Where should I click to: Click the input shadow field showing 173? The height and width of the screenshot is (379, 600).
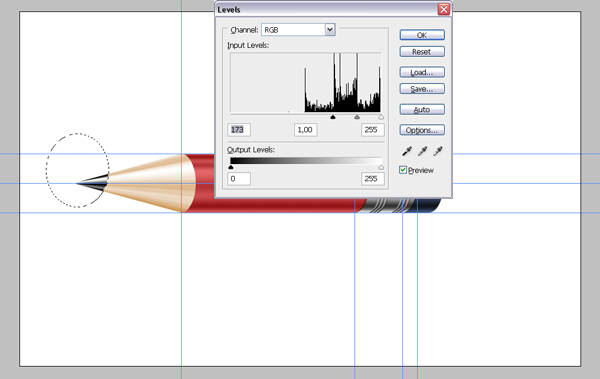click(x=239, y=130)
